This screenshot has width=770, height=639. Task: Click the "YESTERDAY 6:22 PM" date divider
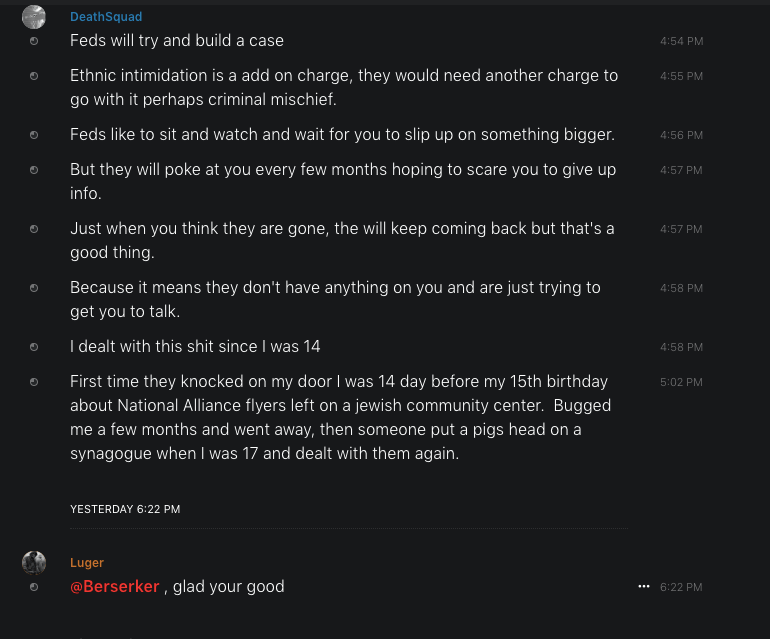click(125, 509)
